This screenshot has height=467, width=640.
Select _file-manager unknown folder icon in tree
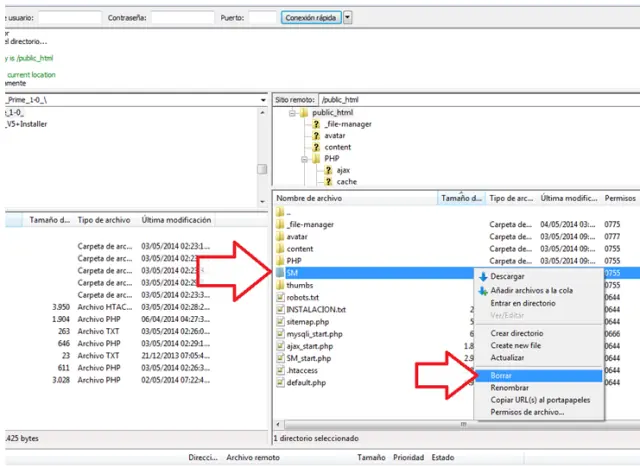tap(316, 124)
